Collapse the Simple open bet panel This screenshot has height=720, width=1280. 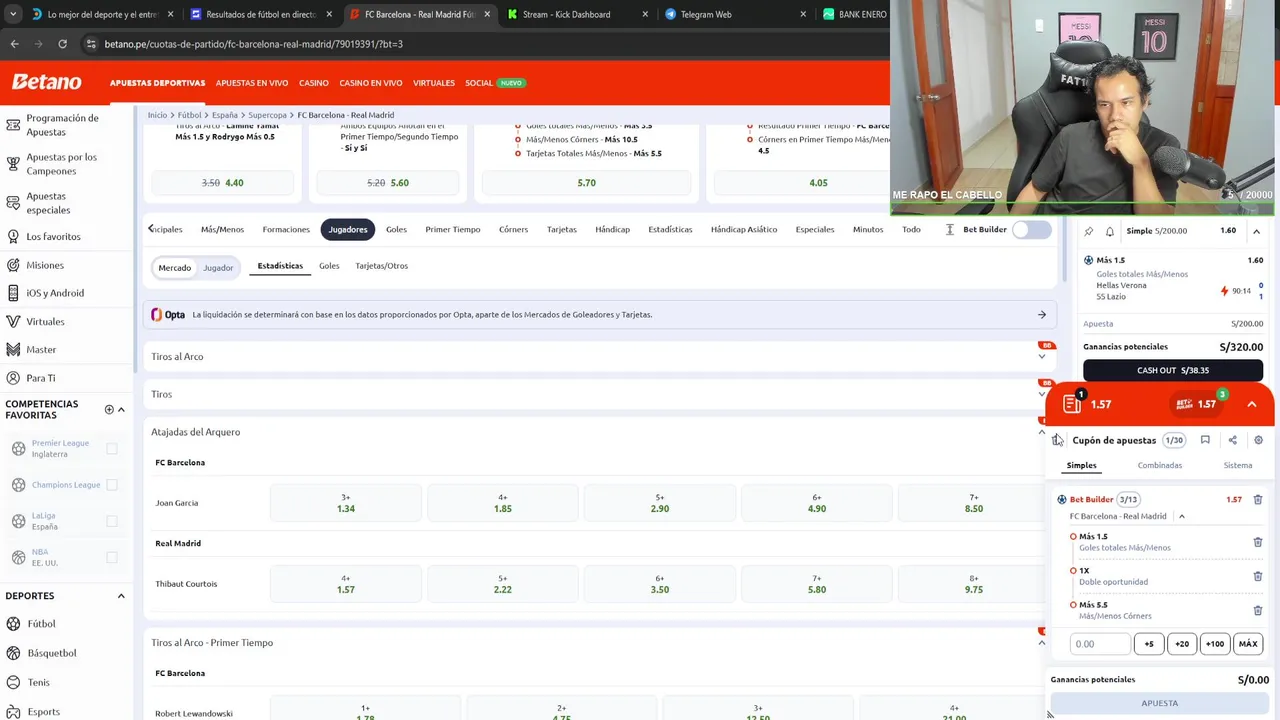(1256, 231)
